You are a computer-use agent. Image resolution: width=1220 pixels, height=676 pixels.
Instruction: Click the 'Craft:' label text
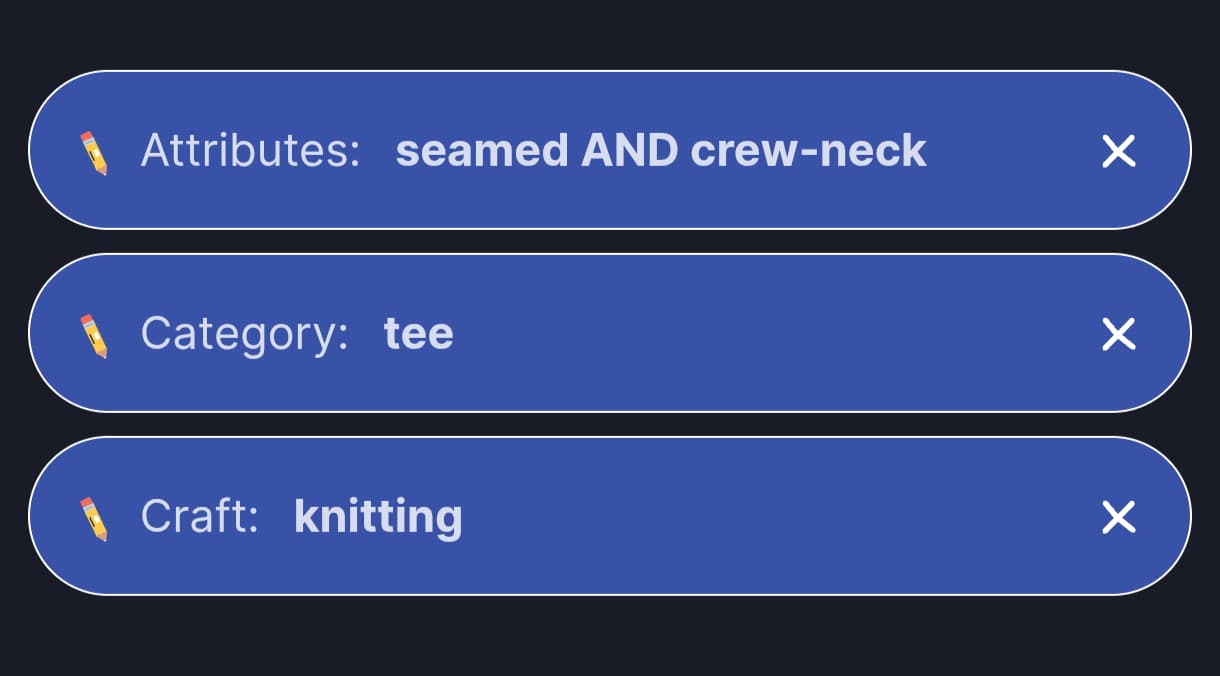tap(200, 517)
